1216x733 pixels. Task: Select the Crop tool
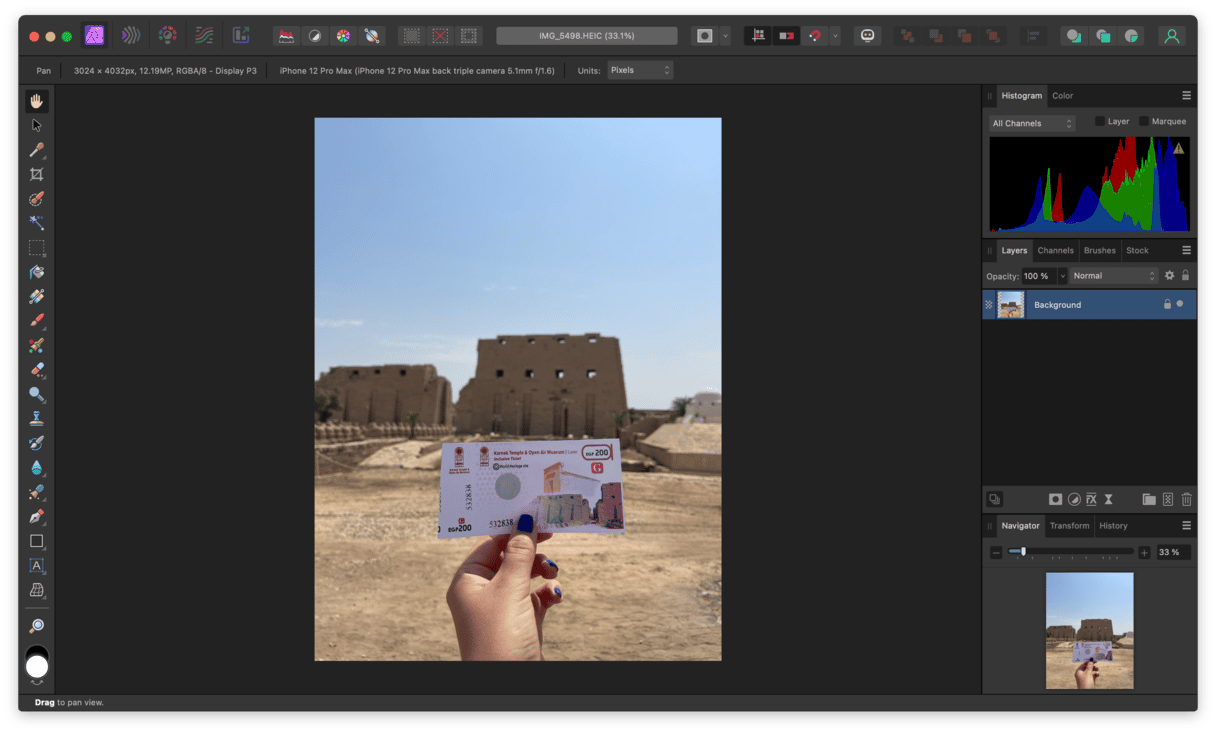tap(37, 174)
